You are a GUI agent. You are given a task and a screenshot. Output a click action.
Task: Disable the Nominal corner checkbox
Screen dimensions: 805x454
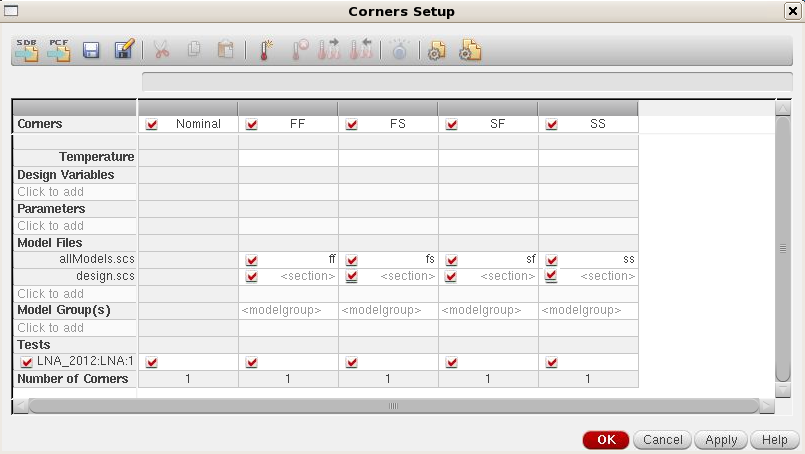pos(152,125)
